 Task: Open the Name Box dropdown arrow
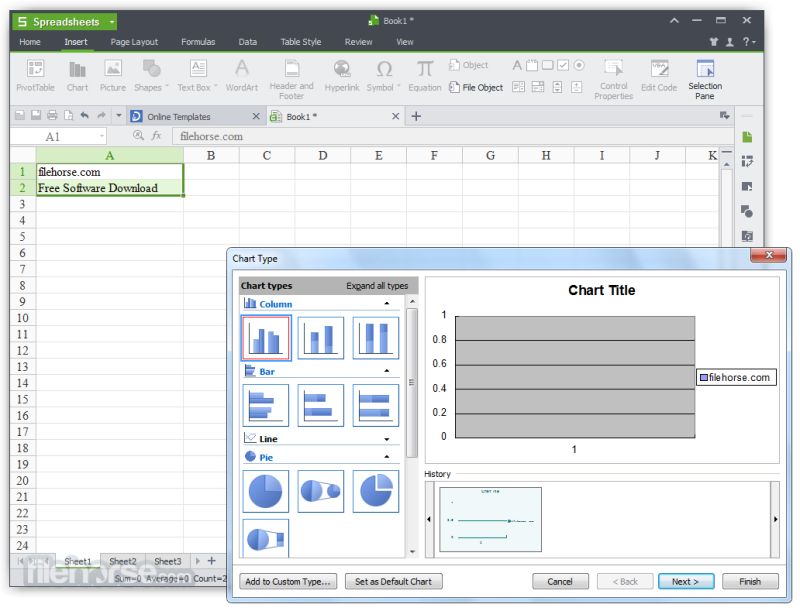(102, 136)
